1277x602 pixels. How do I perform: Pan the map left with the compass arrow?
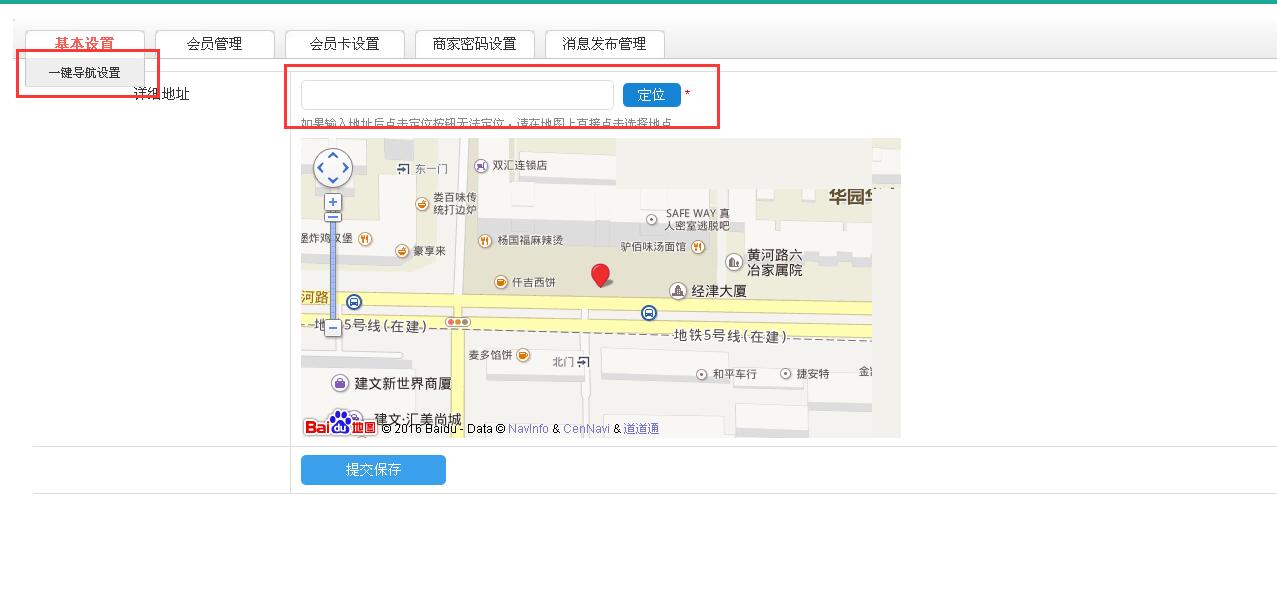[x=320, y=168]
